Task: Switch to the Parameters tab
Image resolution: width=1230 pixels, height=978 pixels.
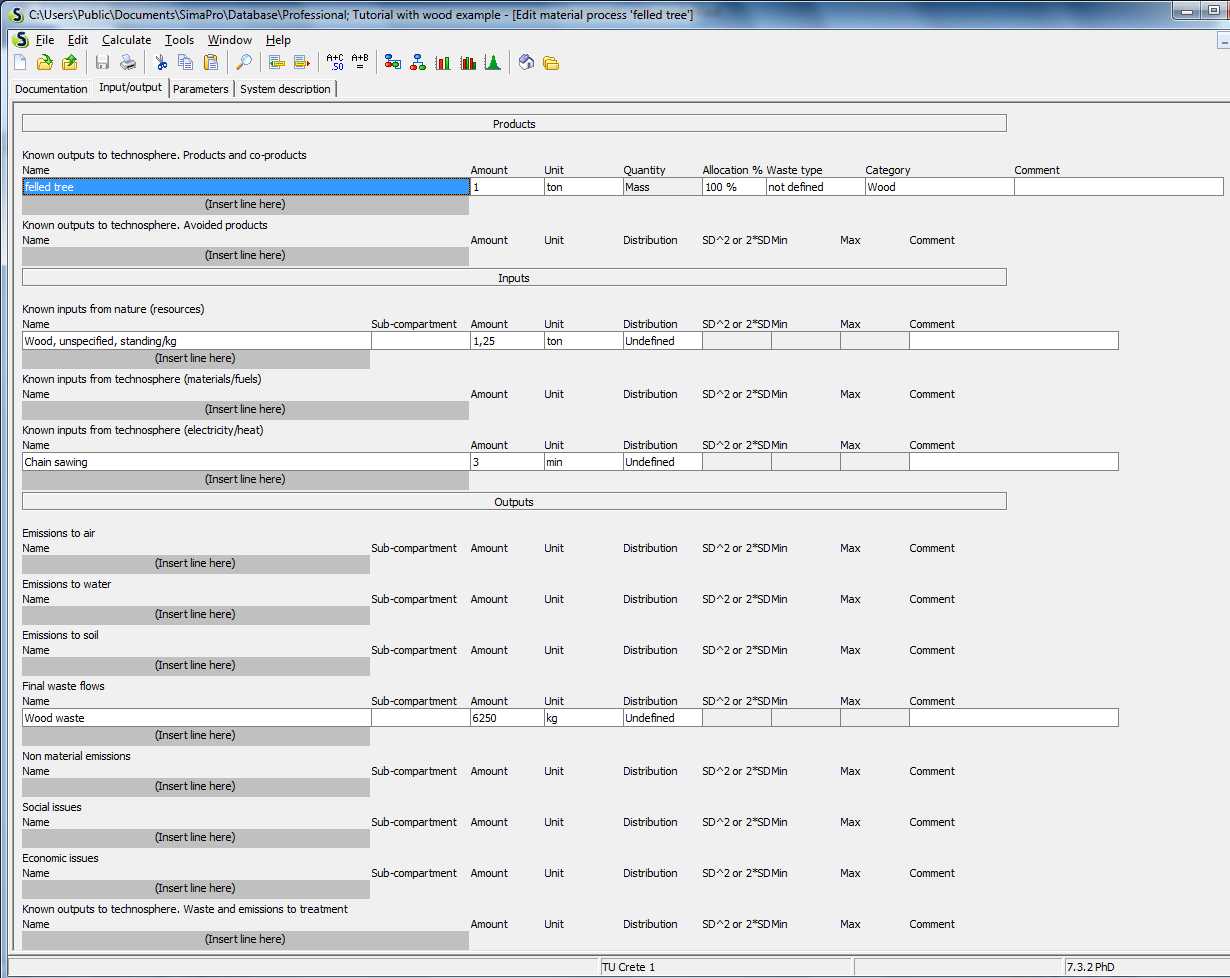Action: [201, 89]
